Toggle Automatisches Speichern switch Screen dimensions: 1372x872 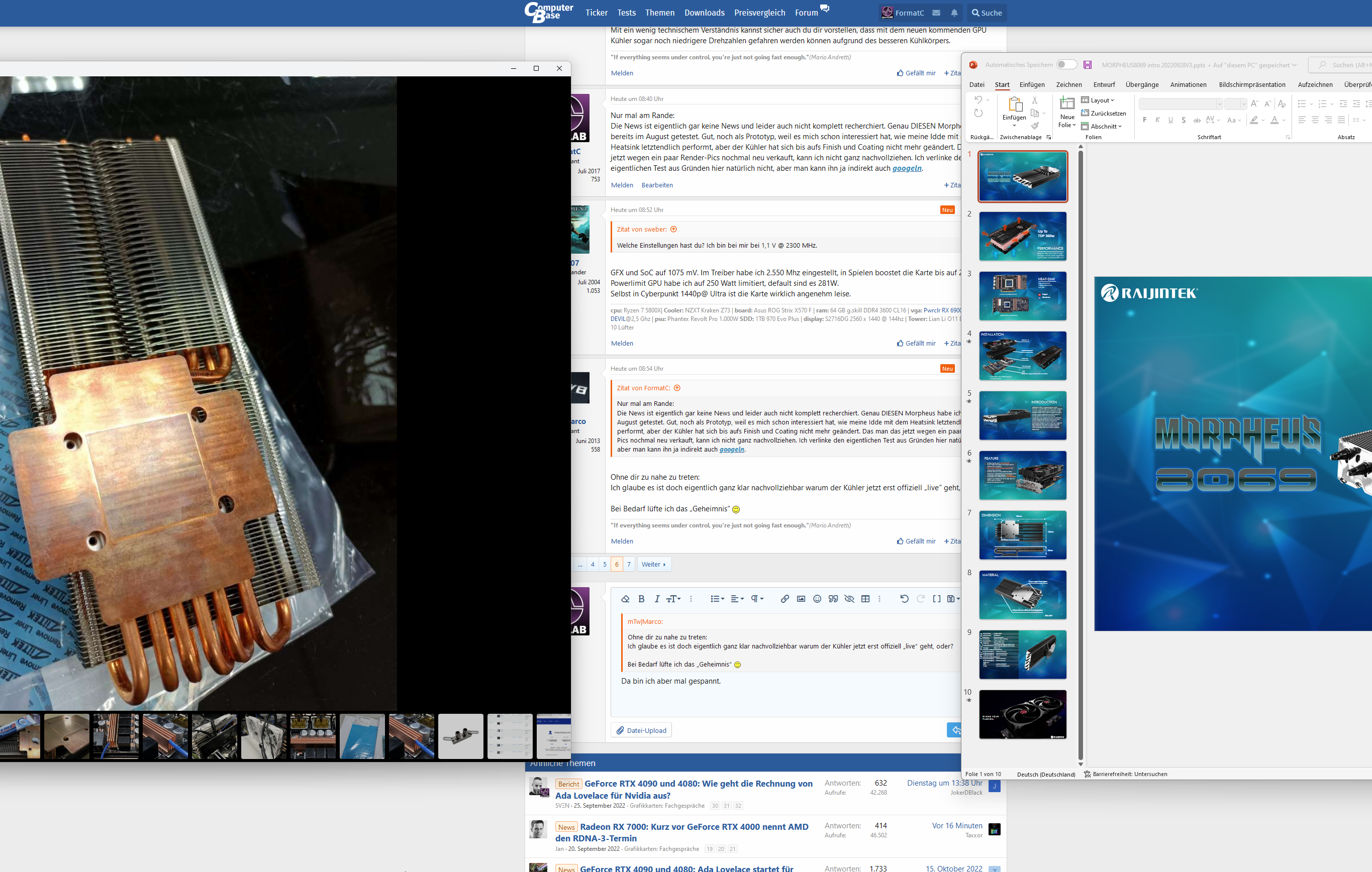click(1066, 65)
